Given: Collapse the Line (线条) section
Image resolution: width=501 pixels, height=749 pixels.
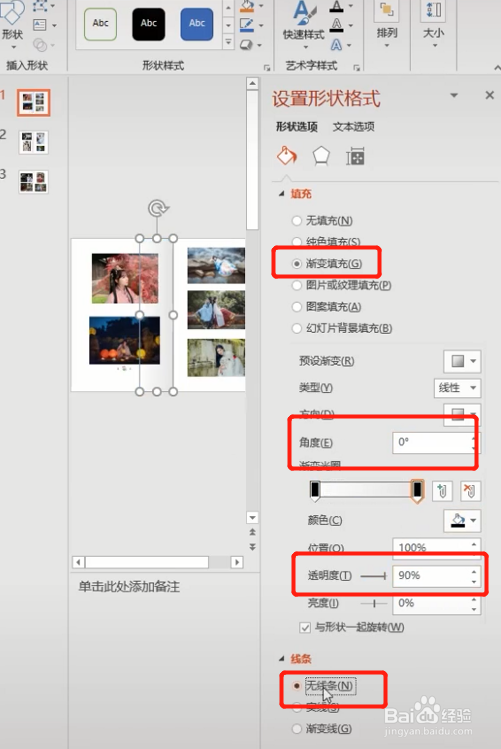Looking at the screenshot, I should pyautogui.click(x=281, y=659).
